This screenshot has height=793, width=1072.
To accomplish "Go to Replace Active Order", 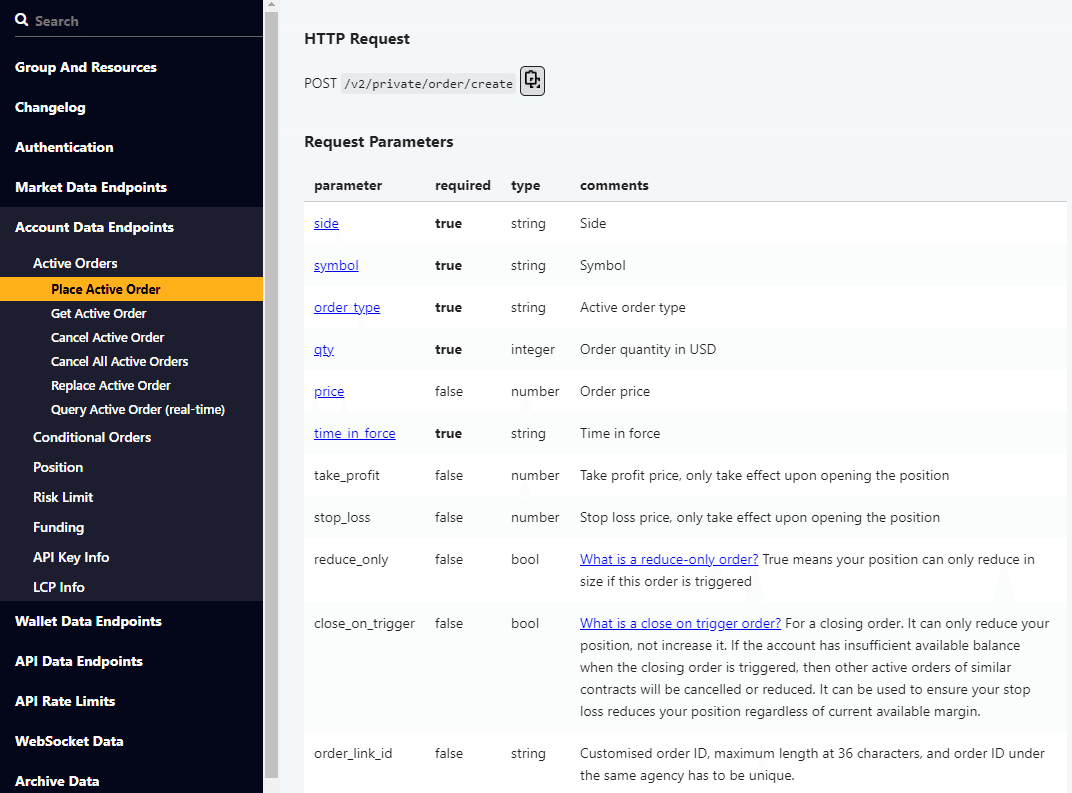I will coord(111,385).
